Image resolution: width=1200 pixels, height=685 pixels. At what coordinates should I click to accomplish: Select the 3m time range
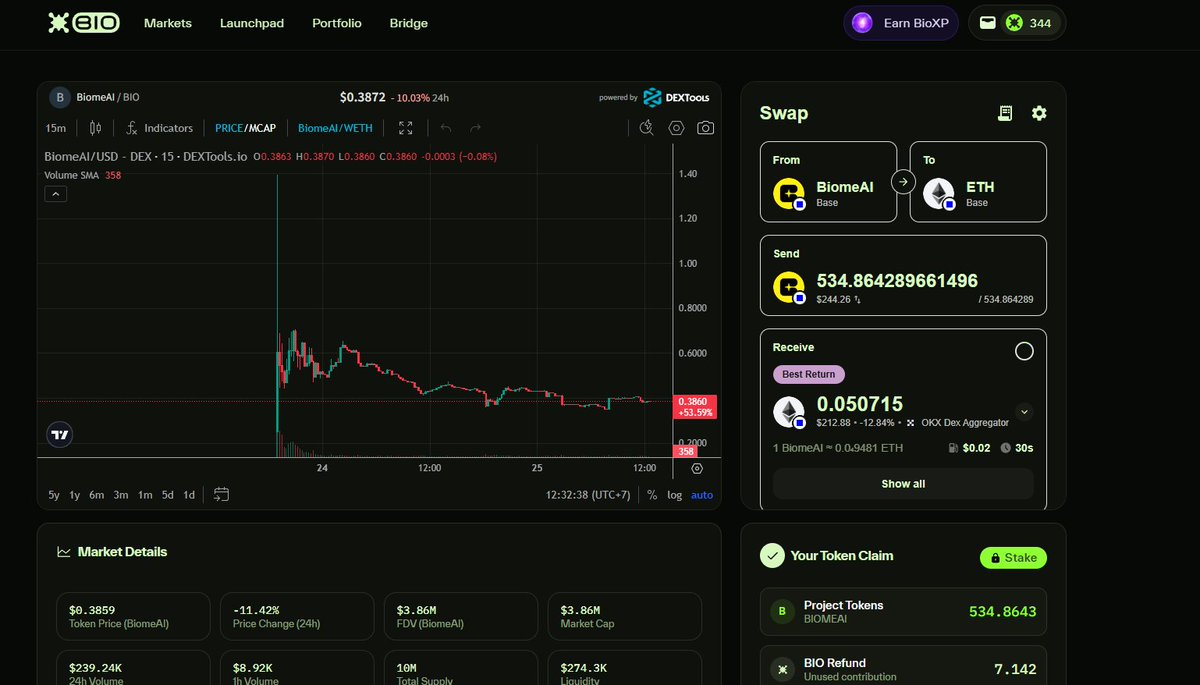click(120, 495)
